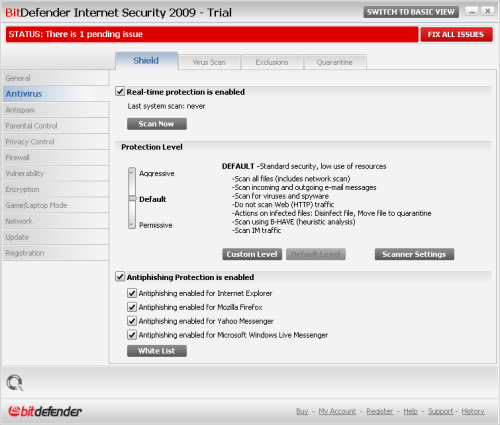Screen dimensions: 500x425
Task: Click the Buy link
Action: (302, 411)
